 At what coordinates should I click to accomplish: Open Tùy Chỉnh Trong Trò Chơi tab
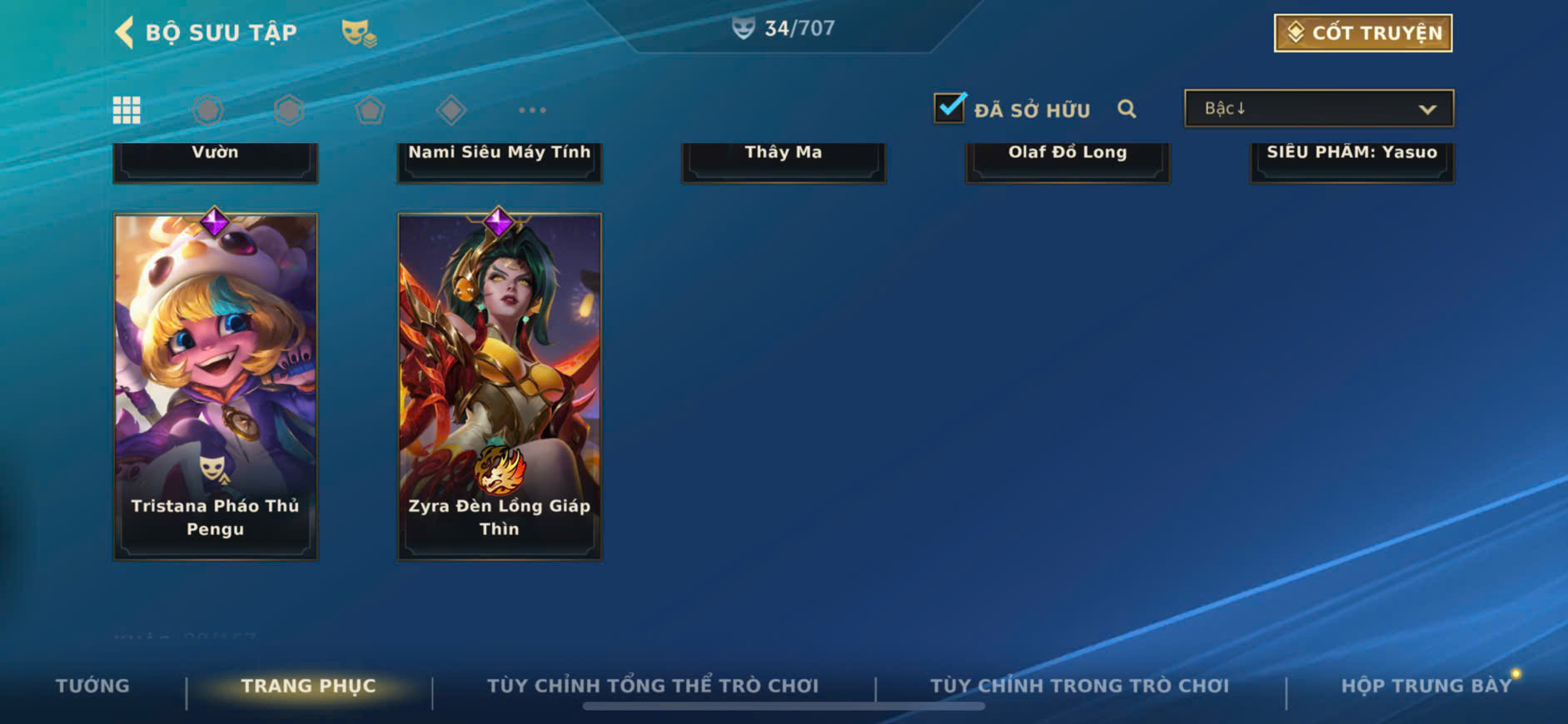click(x=1079, y=686)
